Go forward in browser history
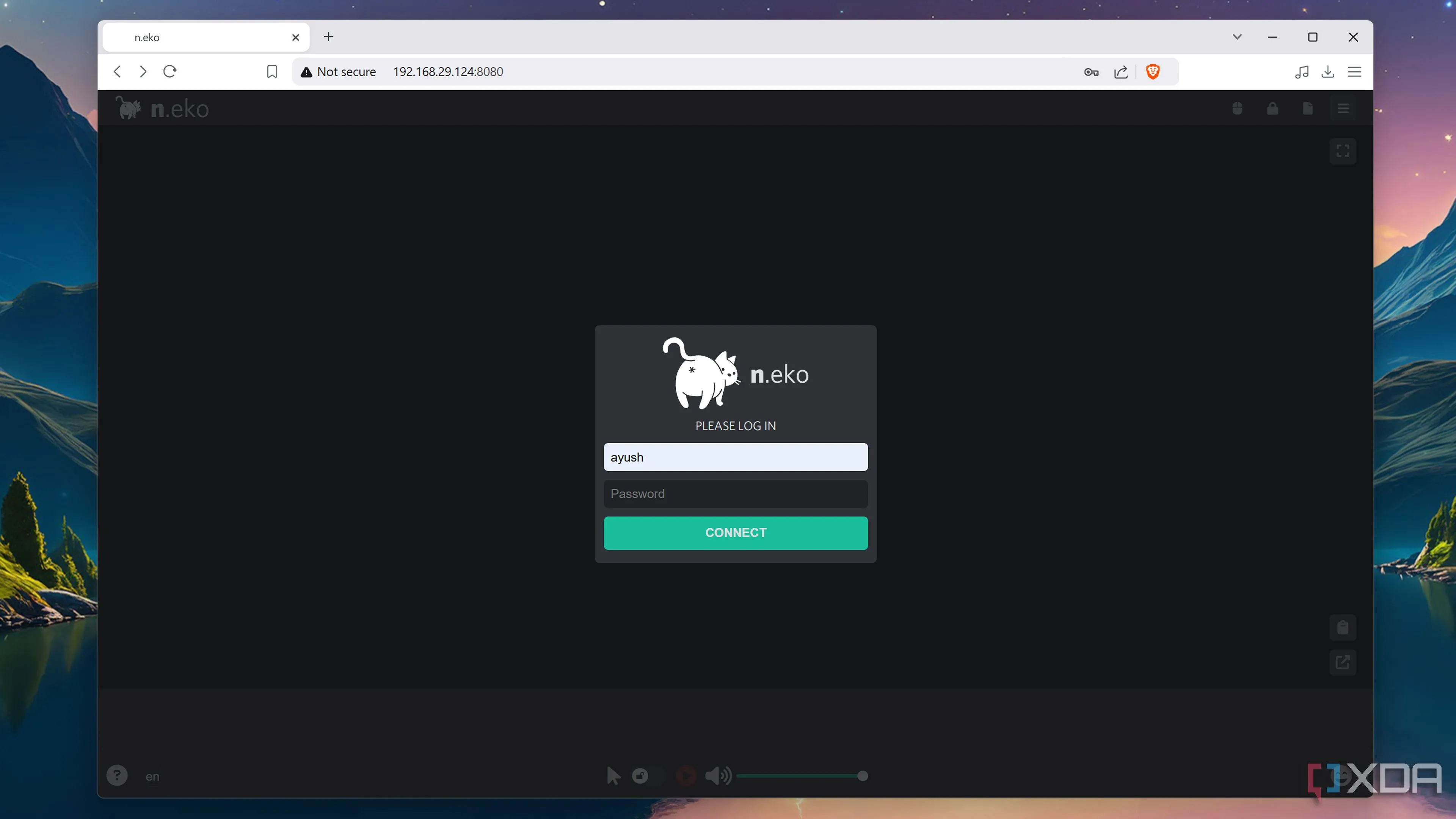The image size is (1456, 819). pos(143,72)
